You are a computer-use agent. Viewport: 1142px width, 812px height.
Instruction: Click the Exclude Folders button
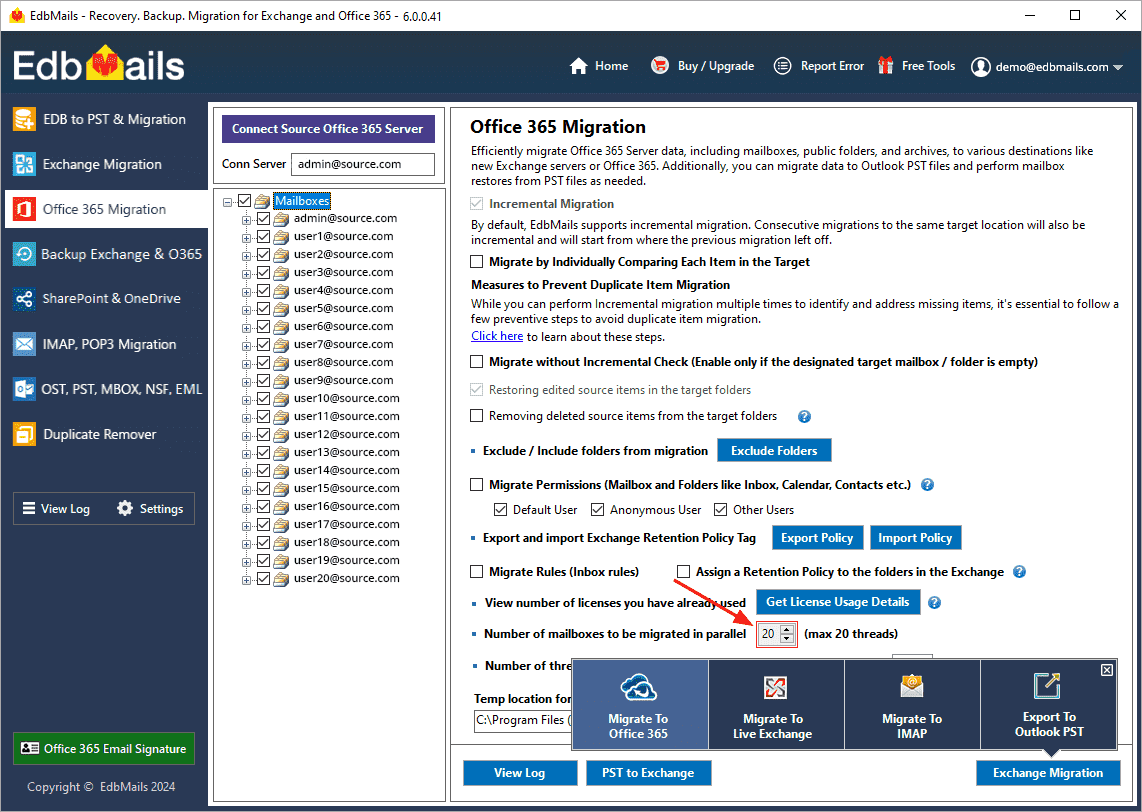(x=773, y=451)
